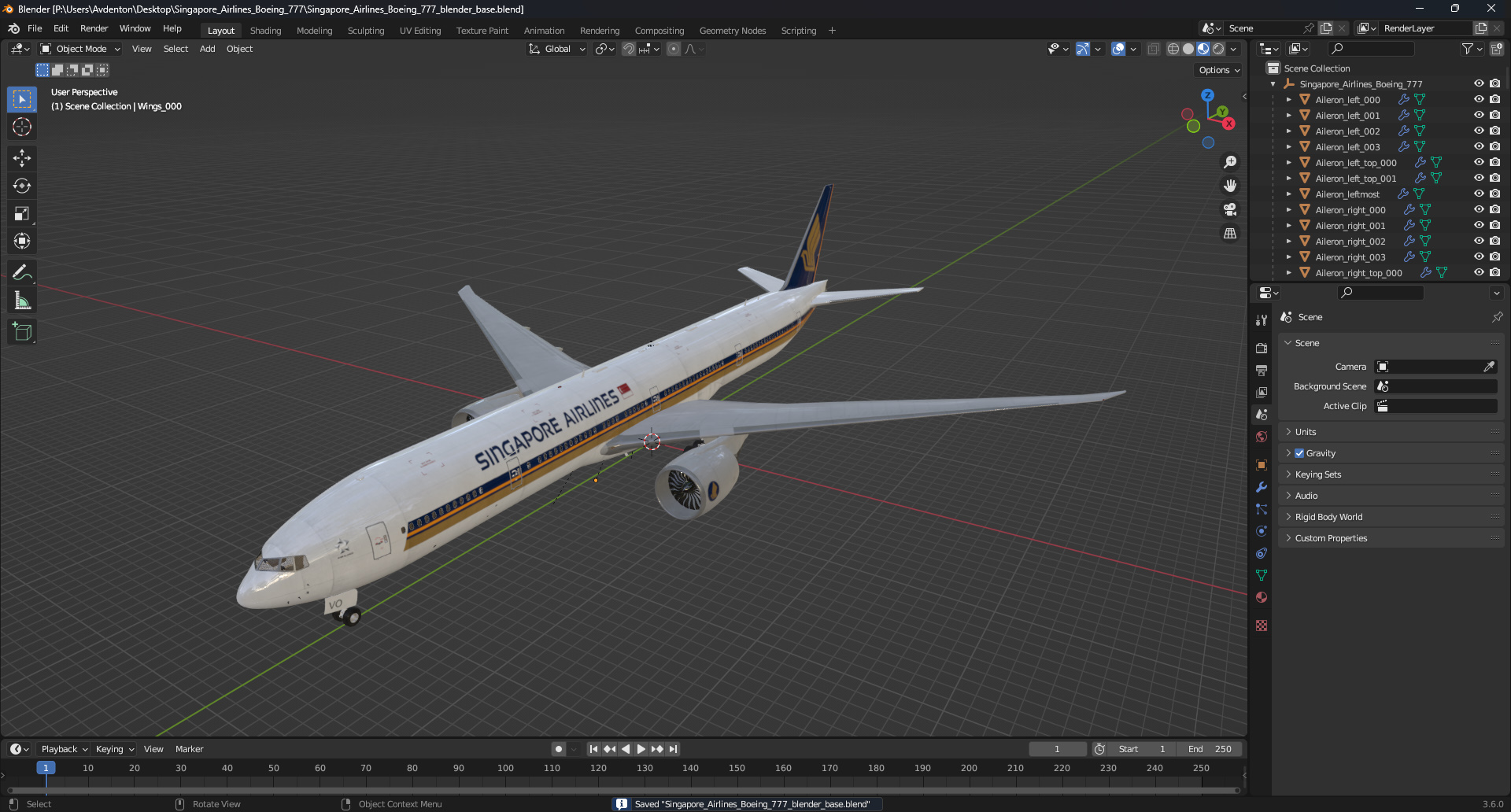Disable Aileron_right_top_000 in renders
1511x812 pixels.
tap(1495, 273)
